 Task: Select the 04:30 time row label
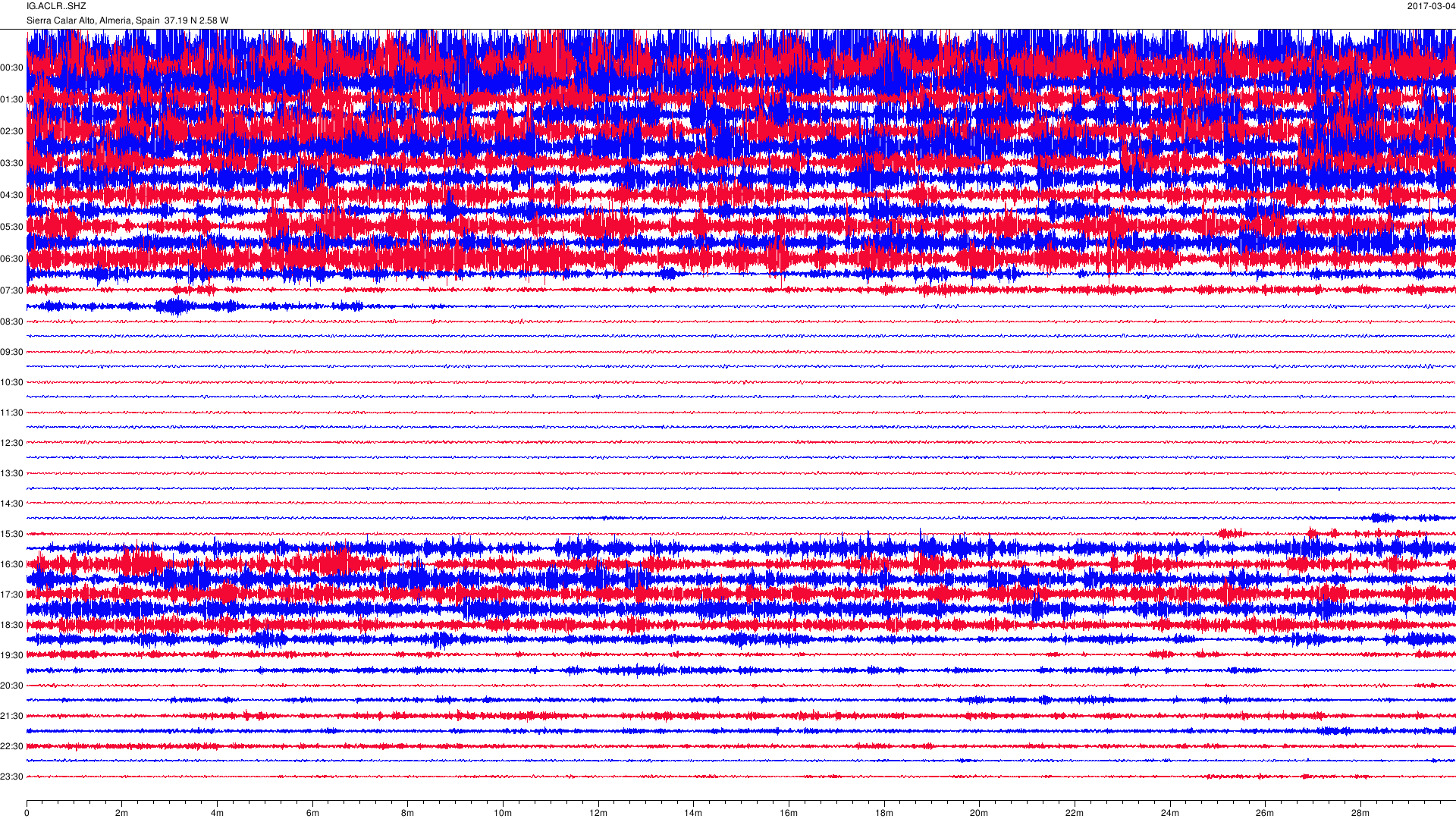coord(12,195)
